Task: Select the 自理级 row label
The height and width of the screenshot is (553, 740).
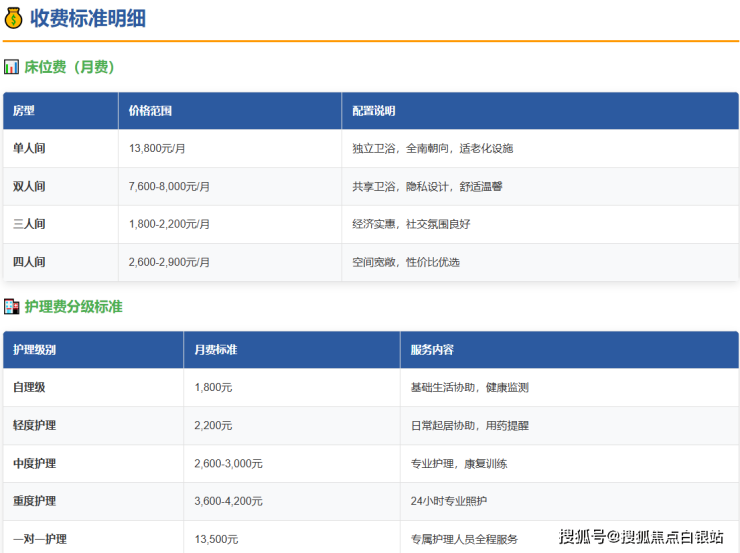Action: click(x=29, y=387)
